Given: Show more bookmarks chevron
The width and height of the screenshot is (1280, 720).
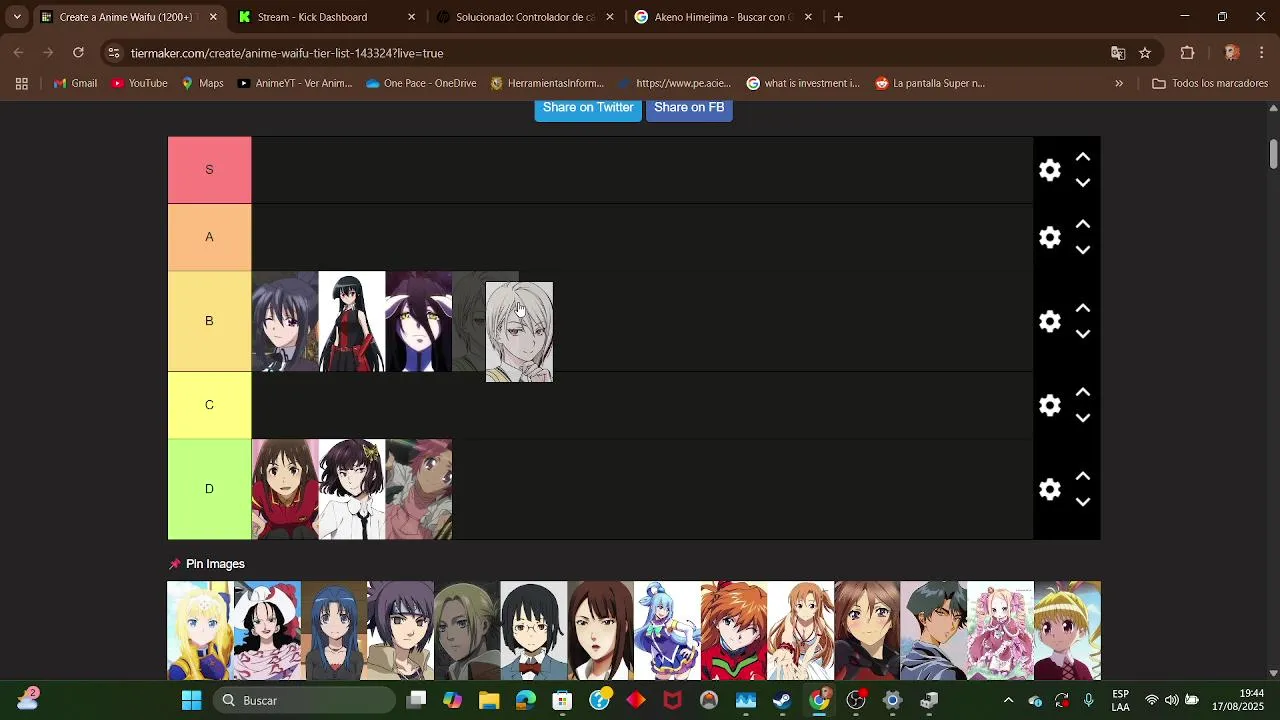Looking at the screenshot, I should [1119, 83].
